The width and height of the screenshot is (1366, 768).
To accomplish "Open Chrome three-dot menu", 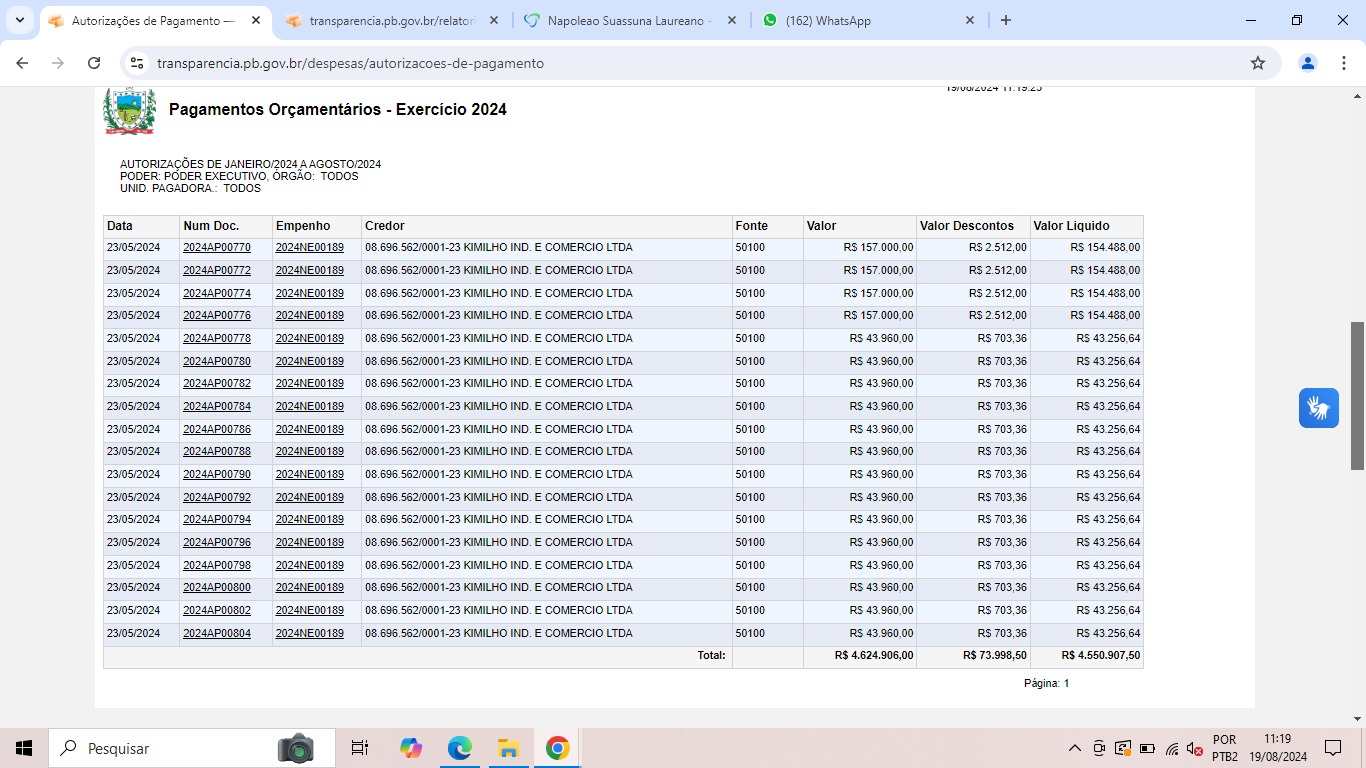I will coord(1343,63).
